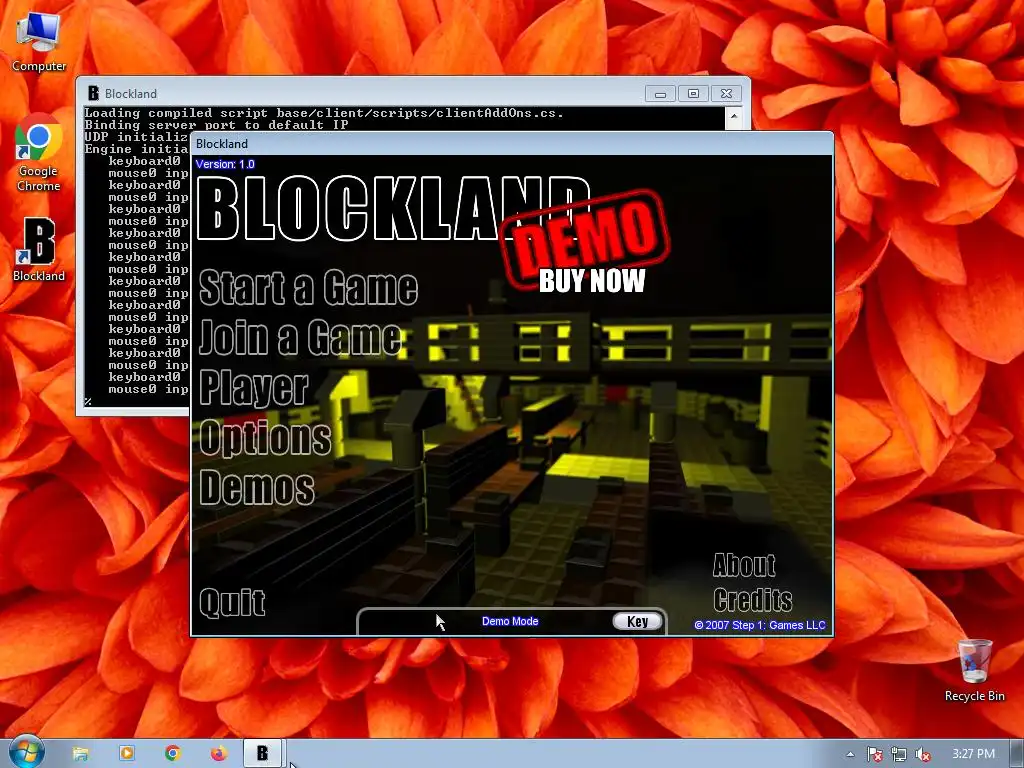Open the Player menu entry
Image resolution: width=1024 pixels, height=768 pixels.
point(253,389)
